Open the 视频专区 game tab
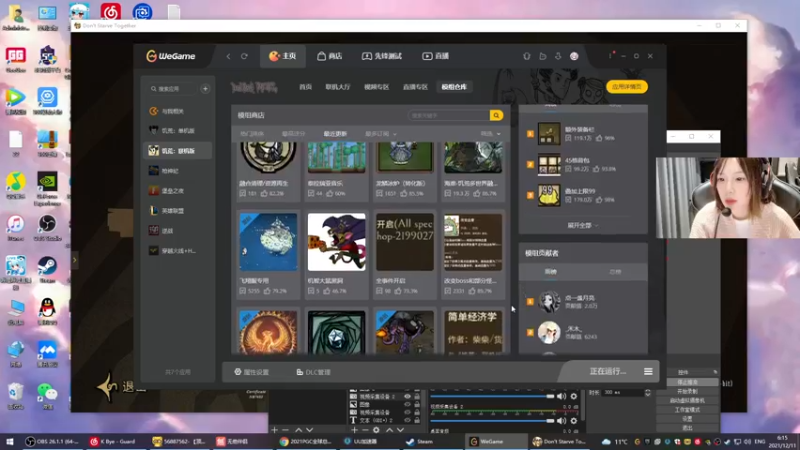The width and height of the screenshot is (800, 450). coord(377,87)
